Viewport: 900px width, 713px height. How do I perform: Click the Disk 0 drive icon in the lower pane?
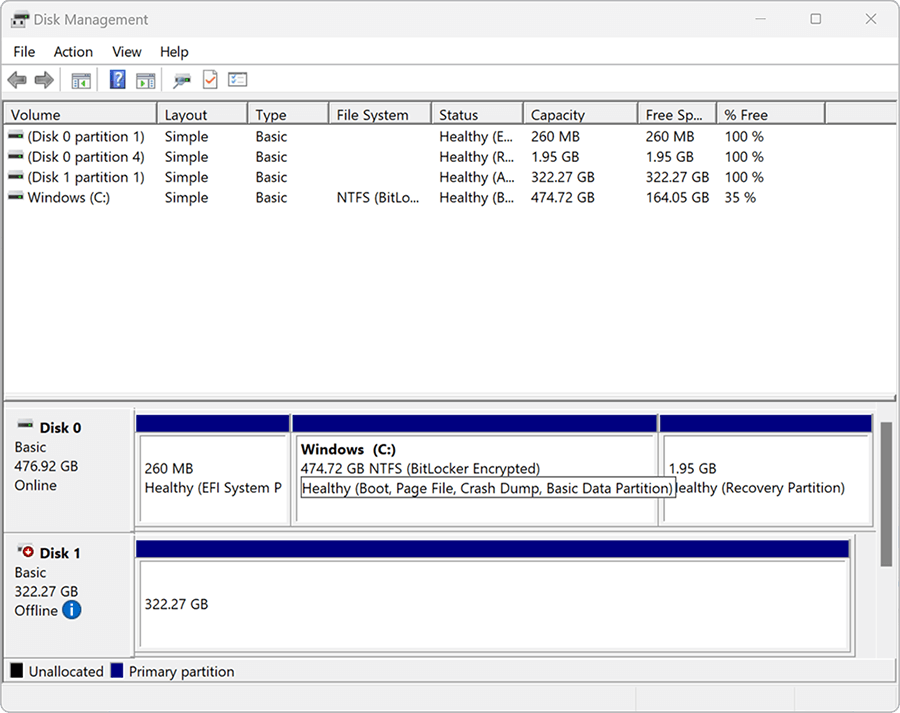click(x=25, y=425)
